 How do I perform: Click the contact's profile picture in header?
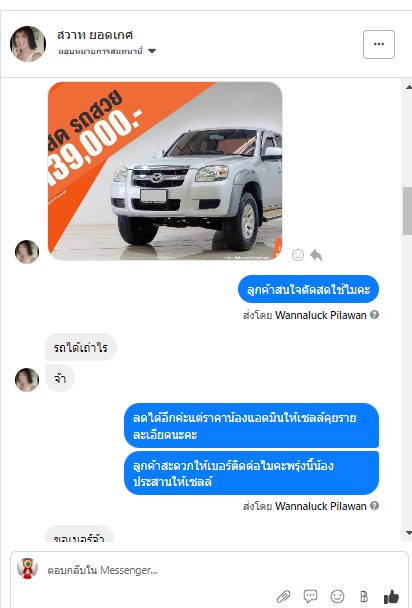[x=28, y=44]
